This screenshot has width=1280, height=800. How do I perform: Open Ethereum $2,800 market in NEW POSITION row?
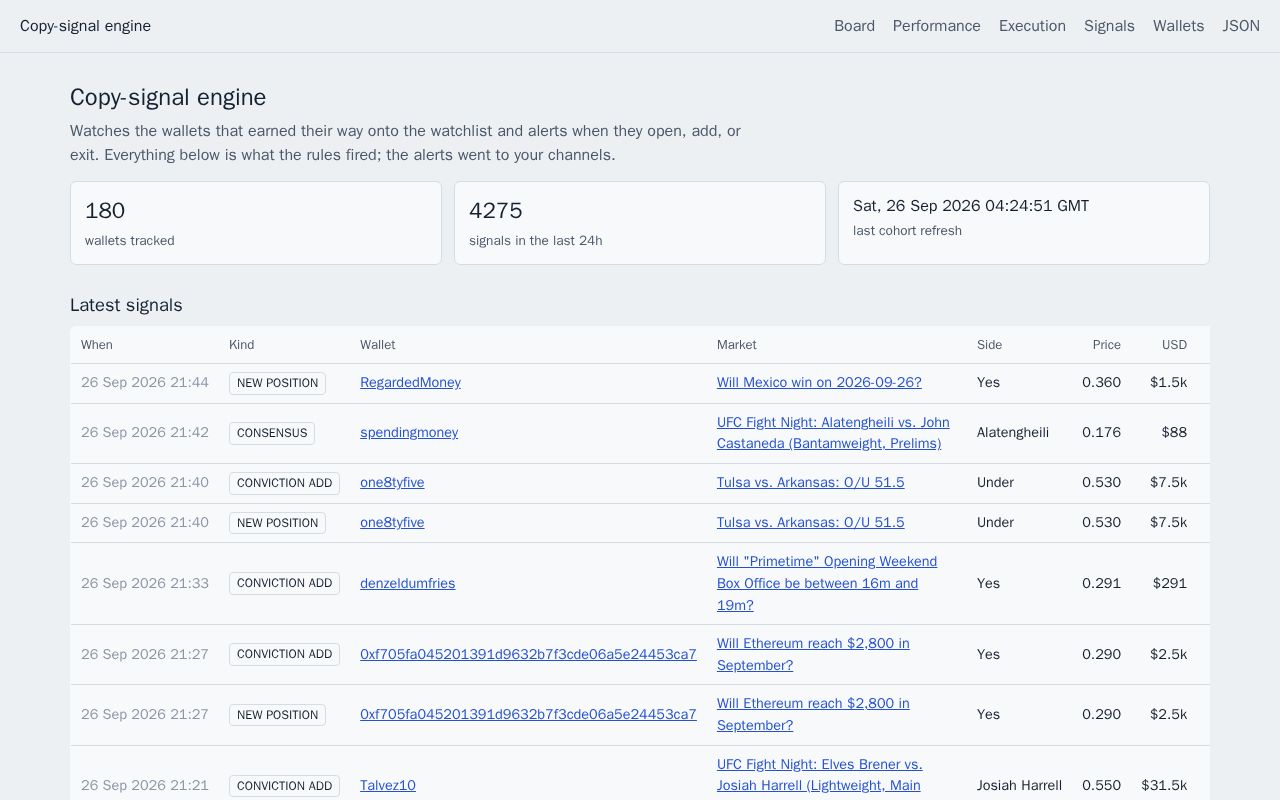coord(813,715)
